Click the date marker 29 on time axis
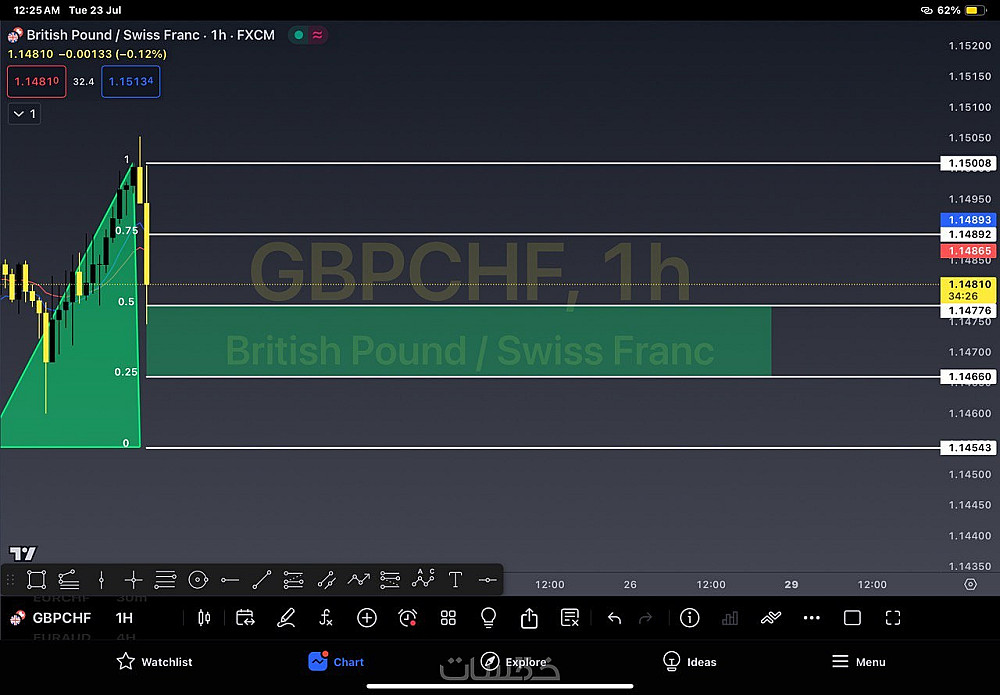This screenshot has width=1000, height=695. 791,584
